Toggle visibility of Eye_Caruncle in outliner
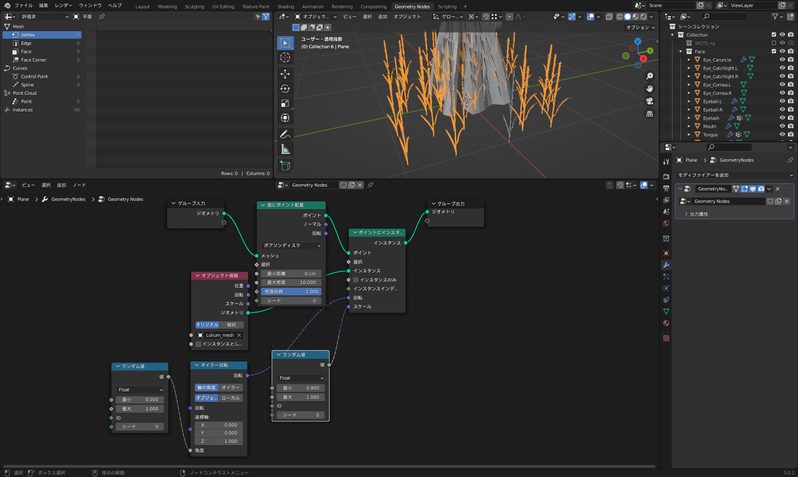 782,60
